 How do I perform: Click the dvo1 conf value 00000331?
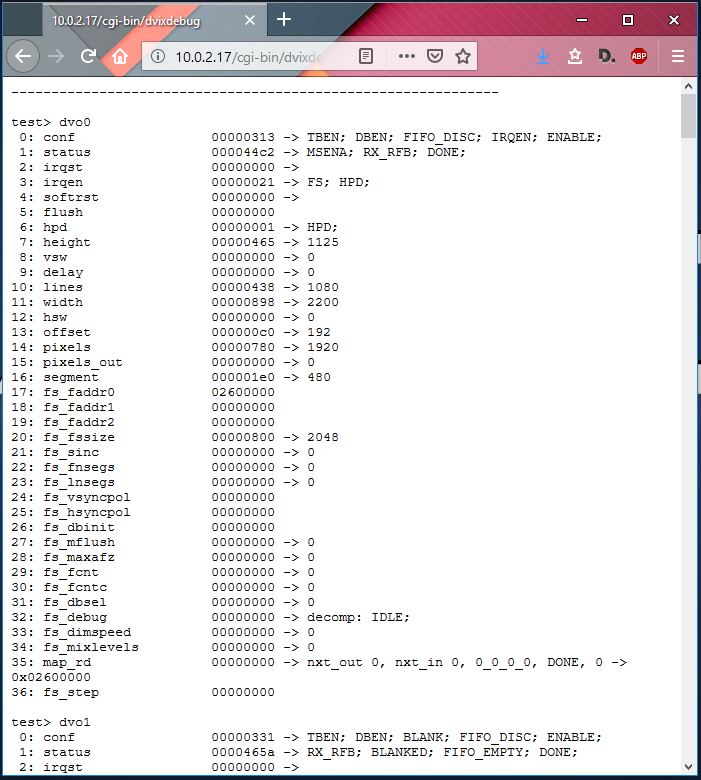click(243, 737)
